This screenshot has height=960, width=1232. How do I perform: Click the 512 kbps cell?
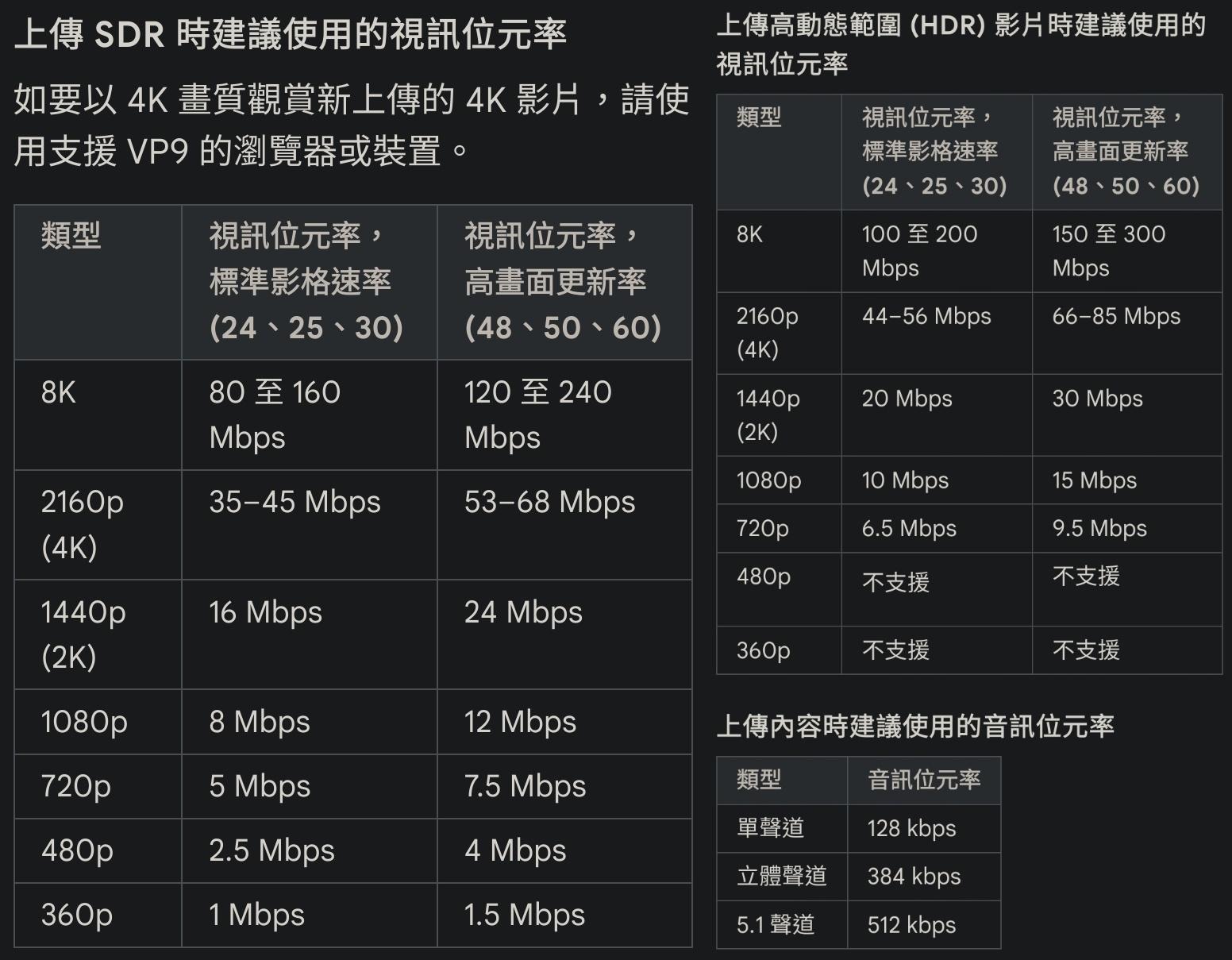pyautogui.click(x=911, y=925)
